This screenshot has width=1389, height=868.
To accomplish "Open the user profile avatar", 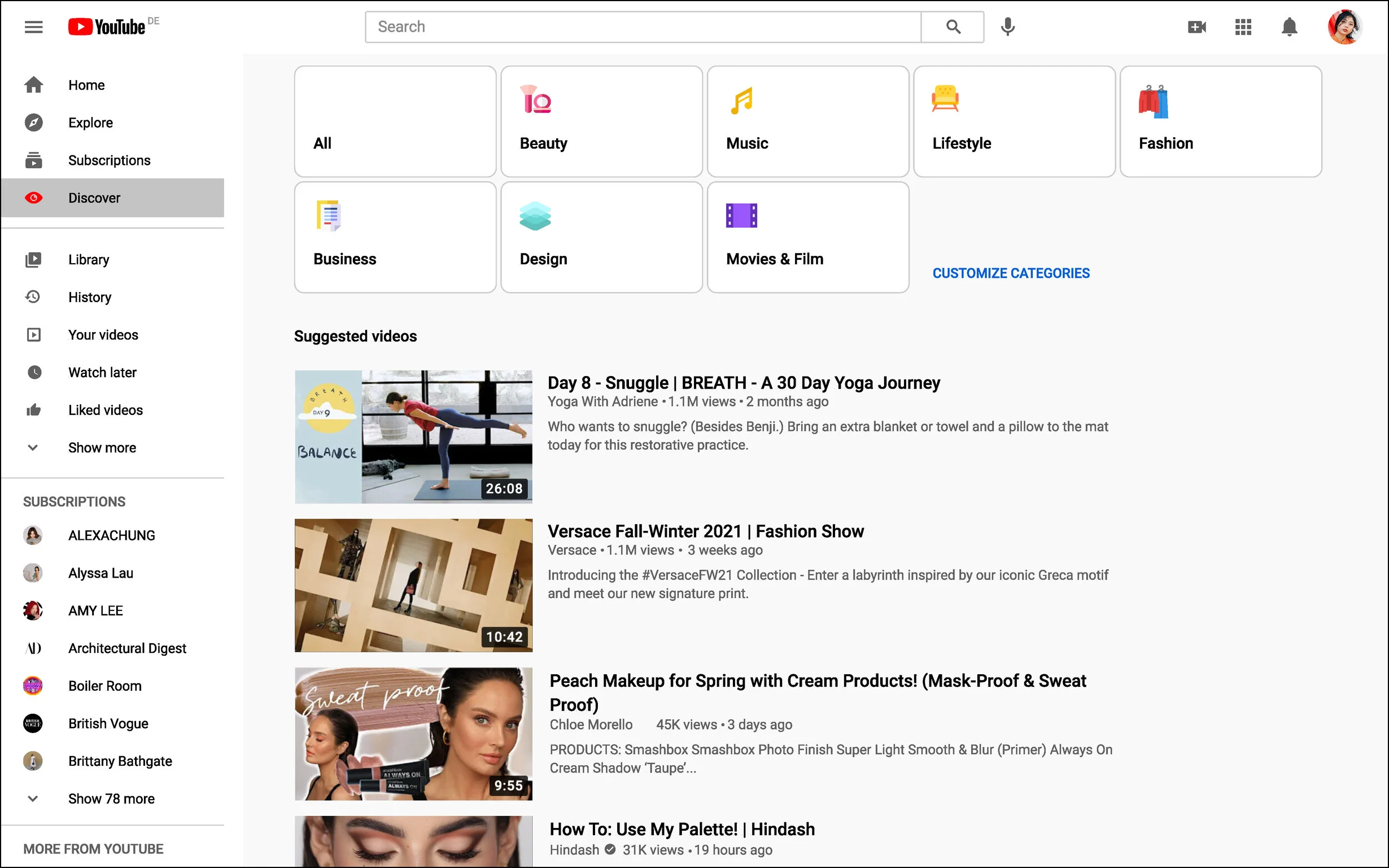I will click(x=1343, y=27).
